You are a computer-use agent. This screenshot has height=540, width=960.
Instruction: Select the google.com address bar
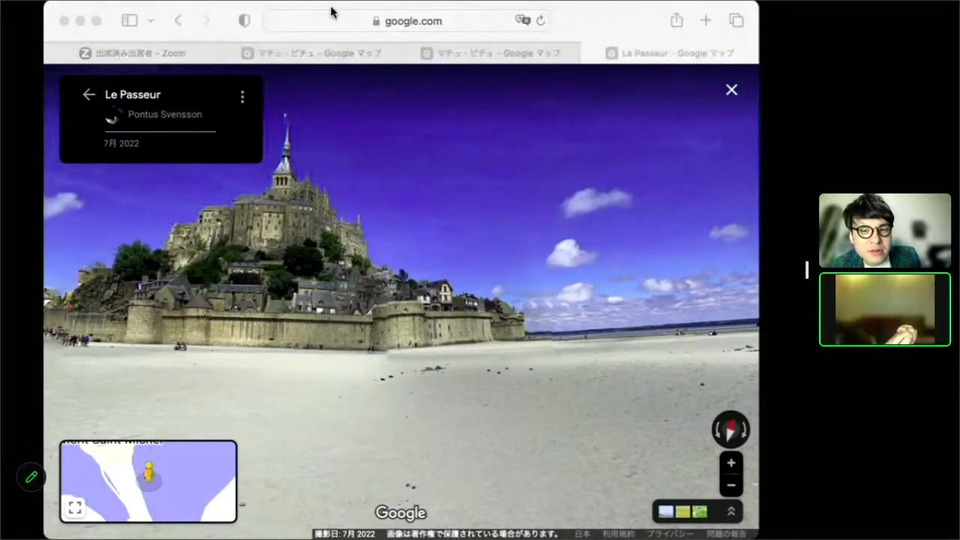coord(407,21)
